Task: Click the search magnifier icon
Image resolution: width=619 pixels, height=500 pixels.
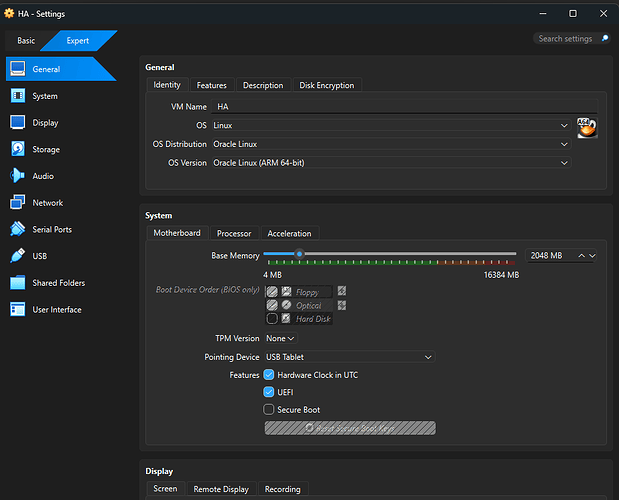Action: coord(604,38)
